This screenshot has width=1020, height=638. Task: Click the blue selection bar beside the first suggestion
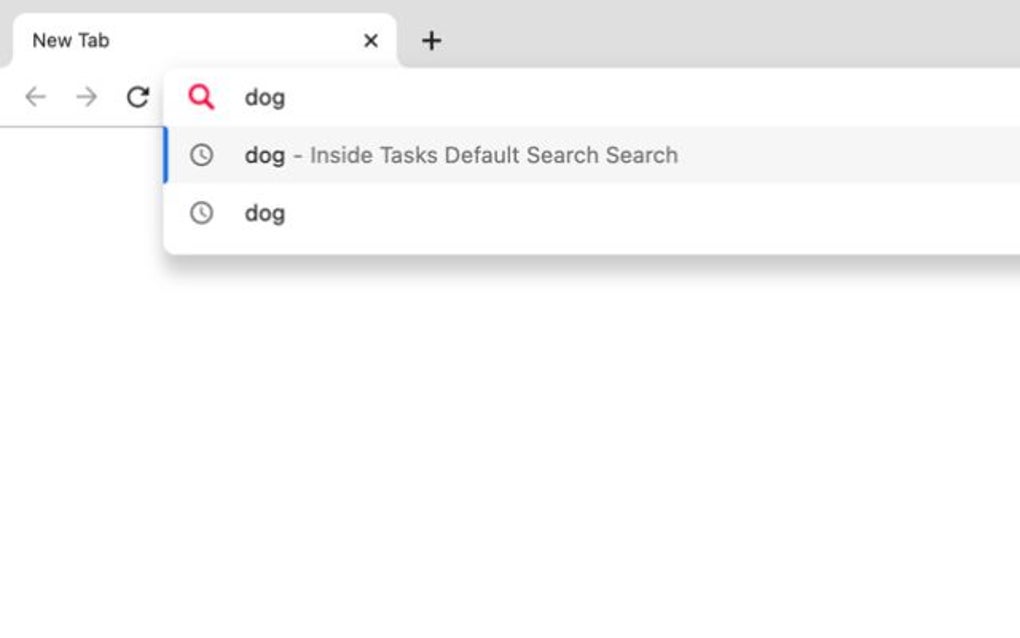click(167, 156)
